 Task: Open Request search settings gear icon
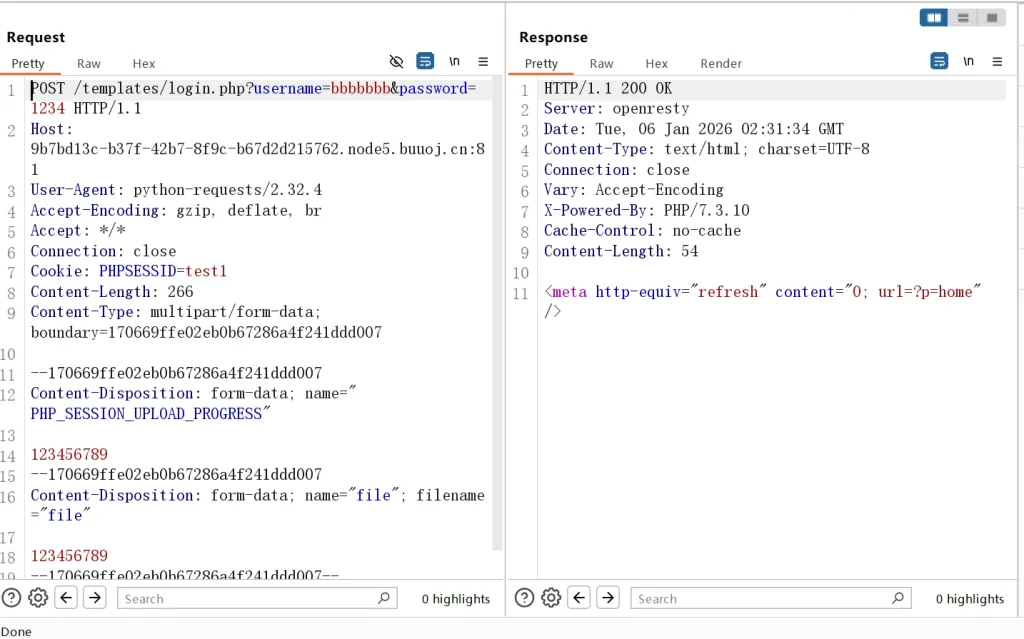pos(38,598)
